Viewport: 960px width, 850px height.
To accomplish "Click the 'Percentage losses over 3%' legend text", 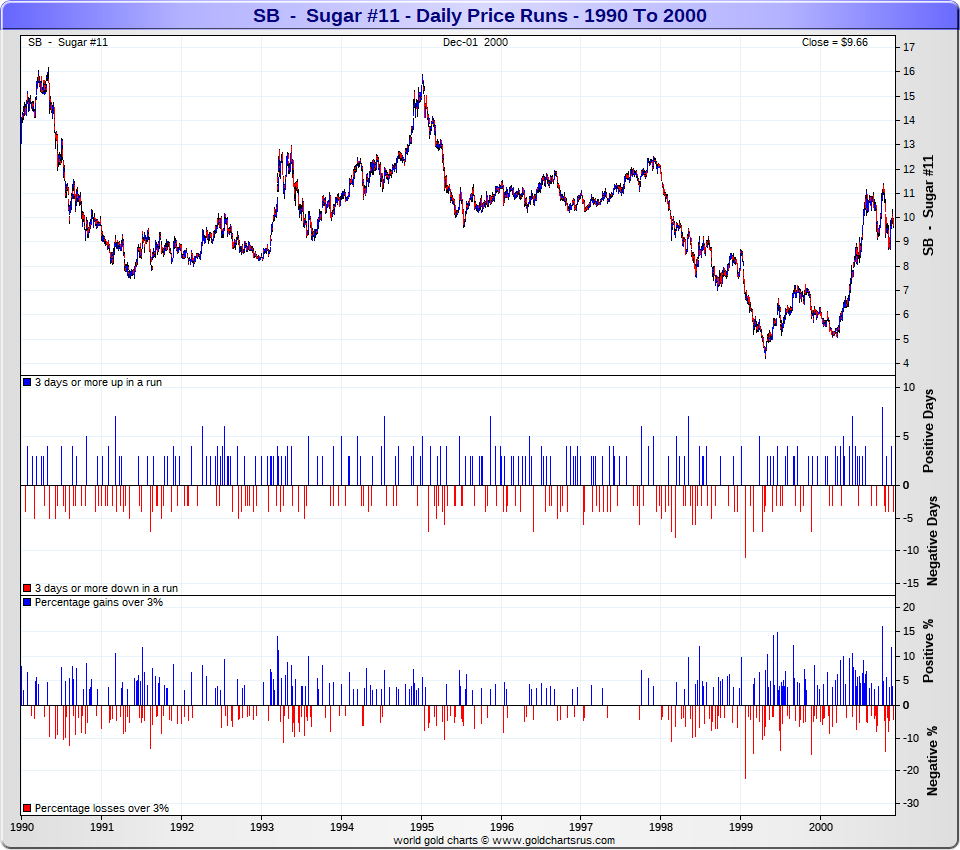I will tap(102, 808).
